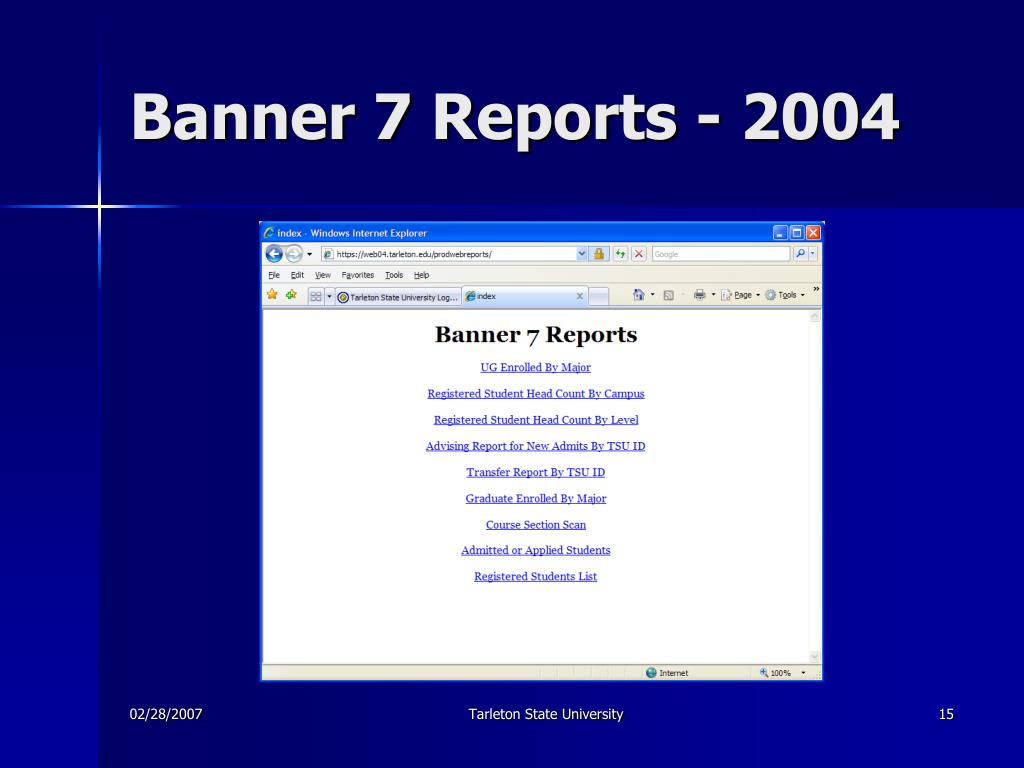Screen dimensions: 1024x768
Task: Open the Admitted or Applied Students link
Action: [536, 550]
